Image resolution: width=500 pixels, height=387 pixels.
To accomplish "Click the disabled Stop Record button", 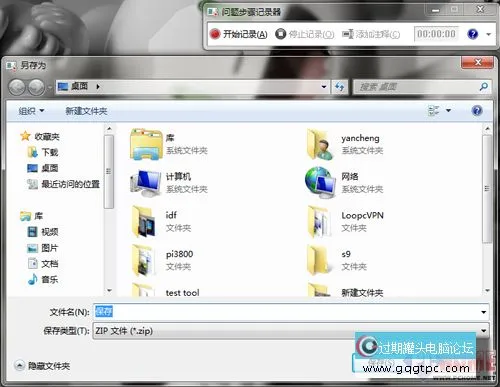I will (305, 34).
